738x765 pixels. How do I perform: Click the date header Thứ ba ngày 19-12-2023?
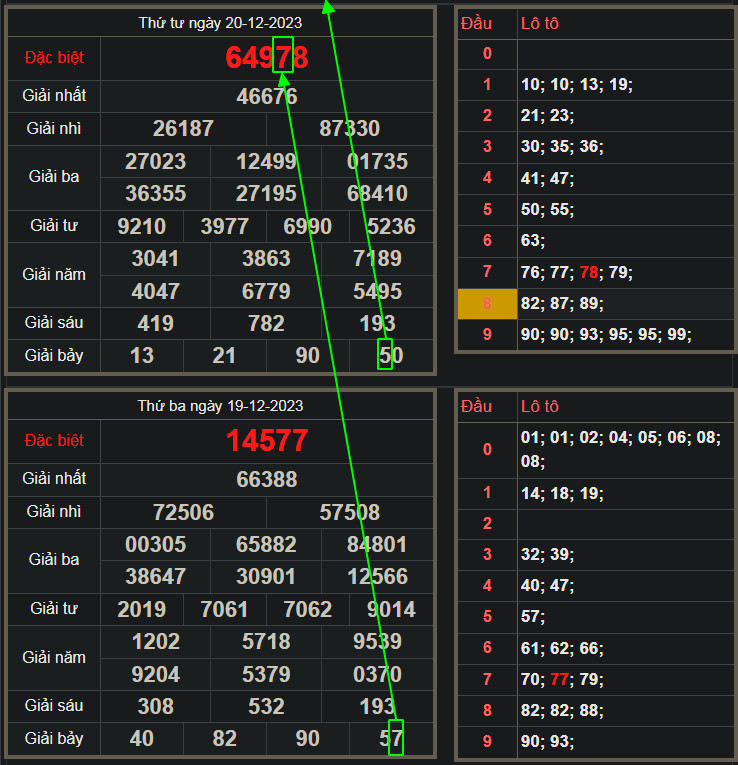pyautogui.click(x=220, y=406)
